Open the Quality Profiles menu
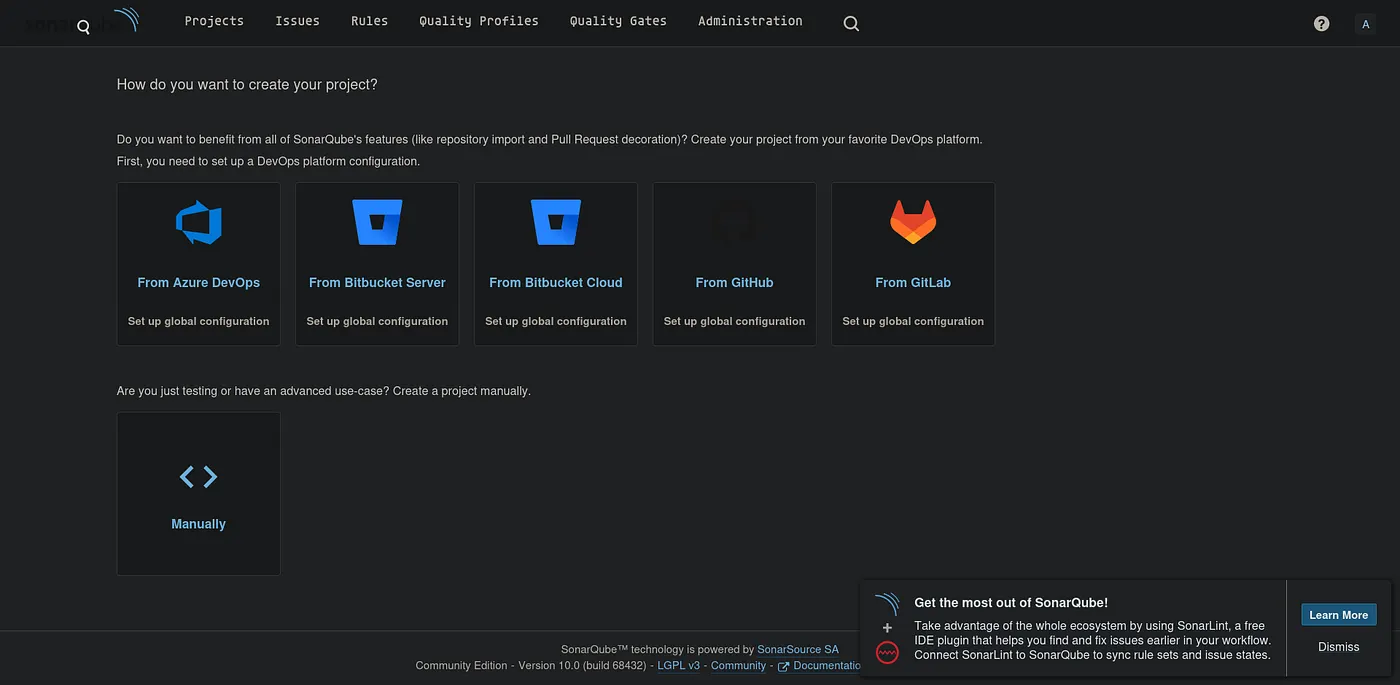The height and width of the screenshot is (685, 1400). [479, 21]
